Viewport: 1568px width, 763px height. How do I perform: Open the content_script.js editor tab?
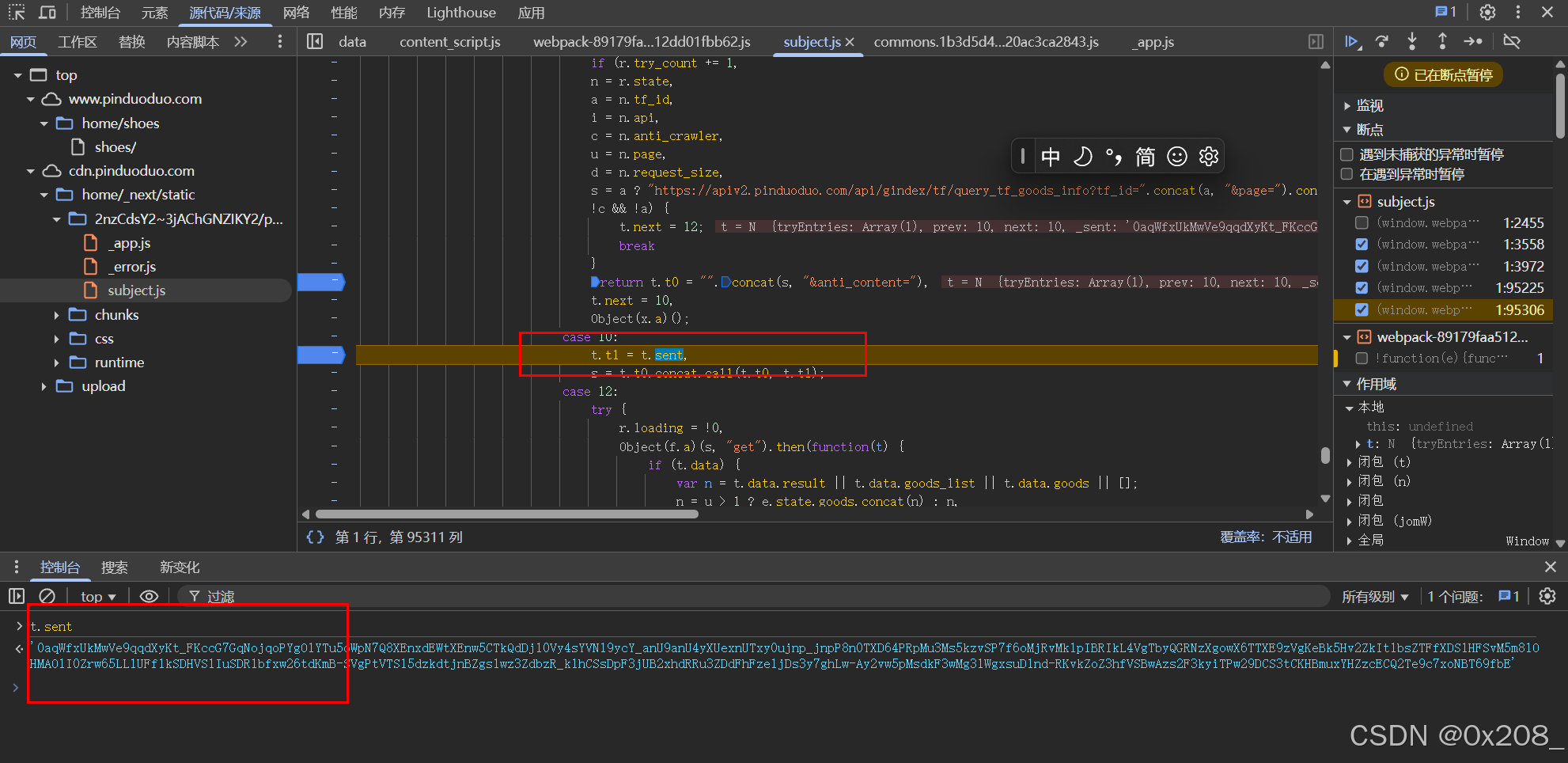(449, 42)
